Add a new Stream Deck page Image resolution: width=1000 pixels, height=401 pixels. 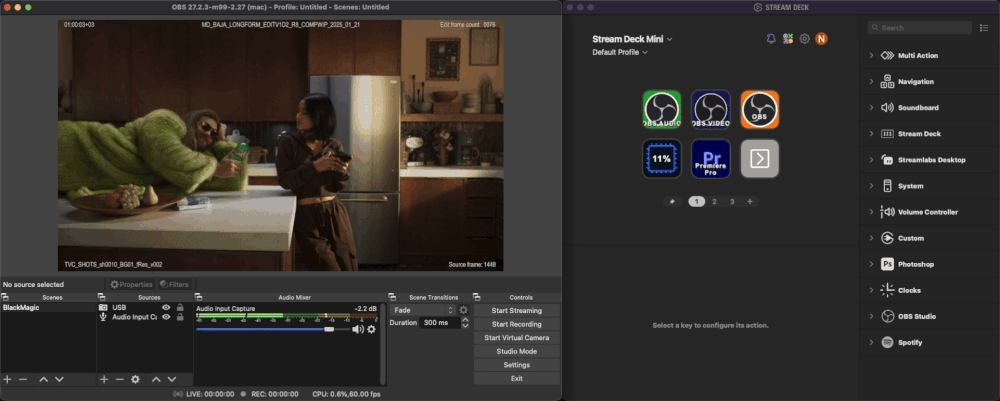point(750,201)
